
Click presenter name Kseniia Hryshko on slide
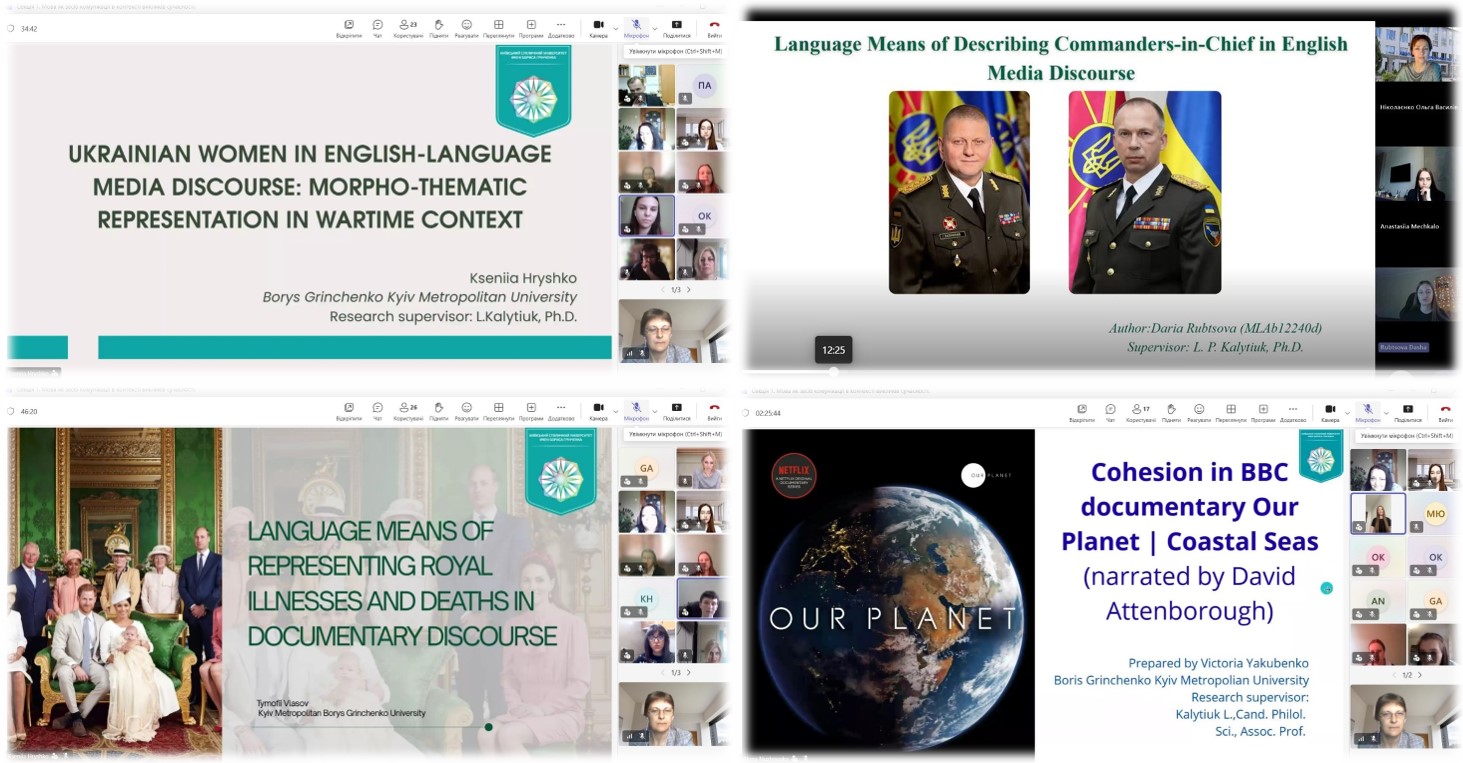point(523,278)
